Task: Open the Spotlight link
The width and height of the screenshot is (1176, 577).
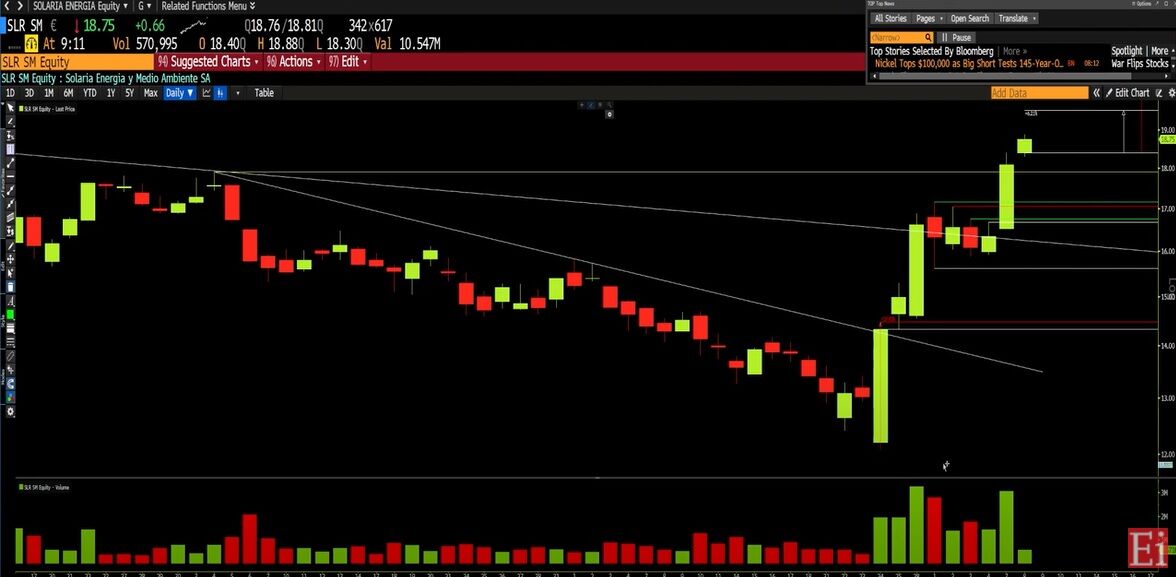Action: (x=1126, y=51)
